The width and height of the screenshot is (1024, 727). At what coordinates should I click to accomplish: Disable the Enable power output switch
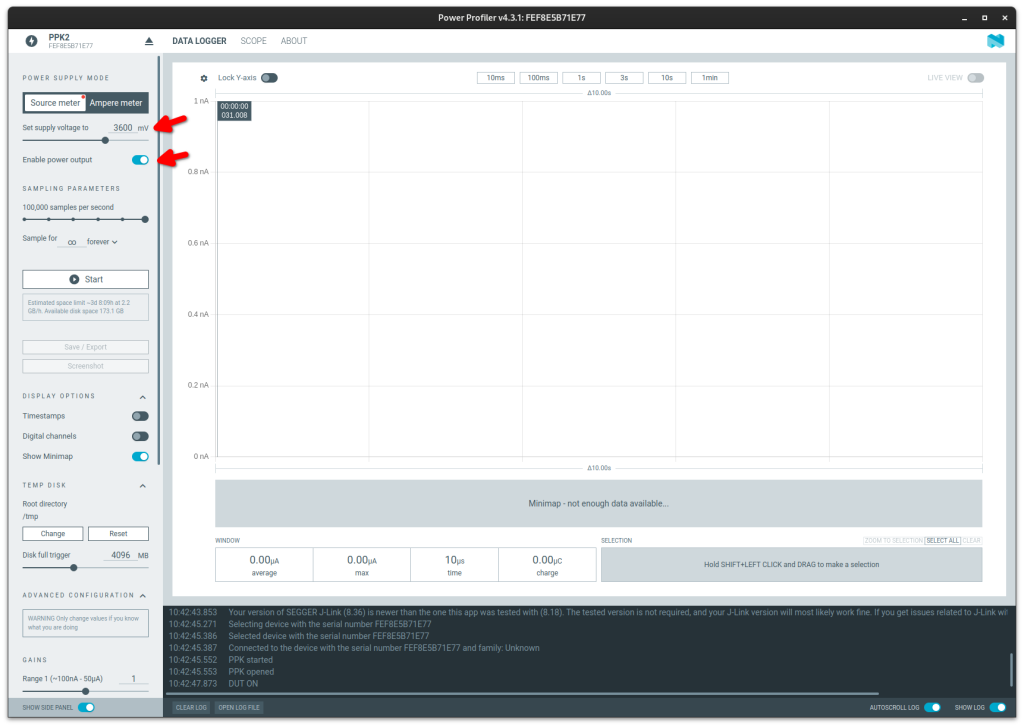140,160
